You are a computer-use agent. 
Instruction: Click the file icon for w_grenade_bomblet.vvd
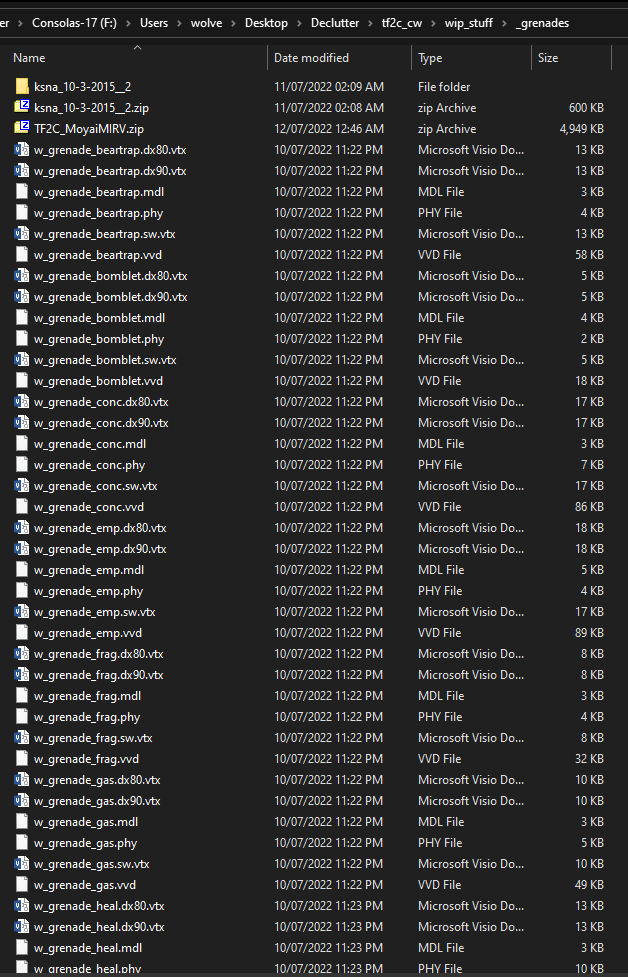coord(22,380)
